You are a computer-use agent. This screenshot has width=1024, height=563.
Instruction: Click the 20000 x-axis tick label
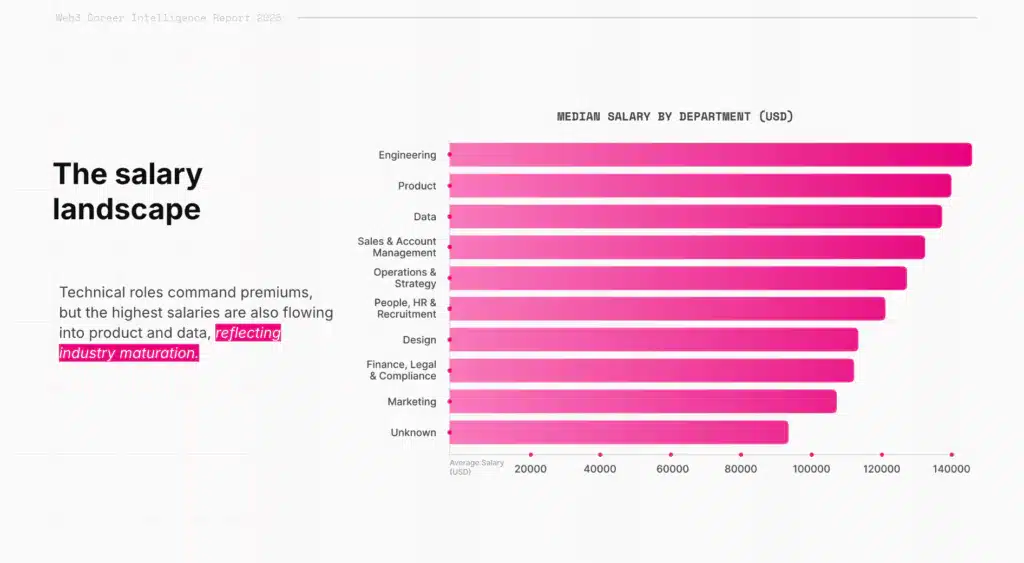(x=530, y=468)
